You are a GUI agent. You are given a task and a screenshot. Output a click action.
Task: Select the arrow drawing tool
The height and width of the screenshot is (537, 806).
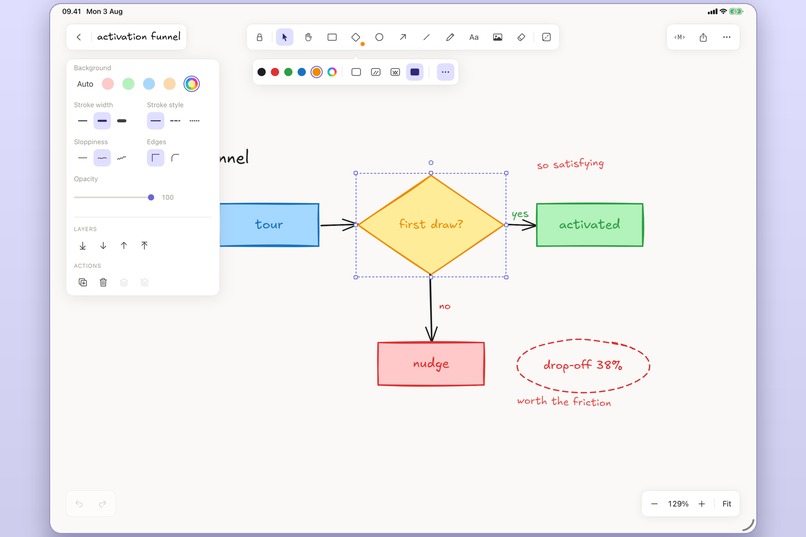click(403, 37)
